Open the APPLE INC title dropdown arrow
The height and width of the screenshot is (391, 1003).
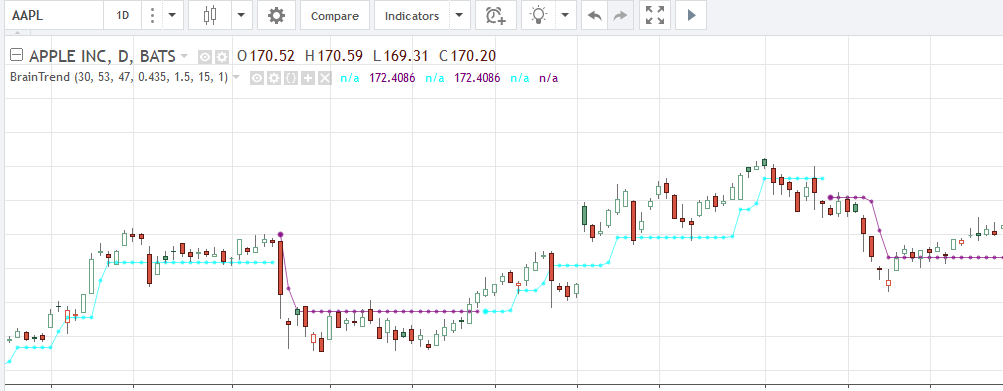pos(184,56)
